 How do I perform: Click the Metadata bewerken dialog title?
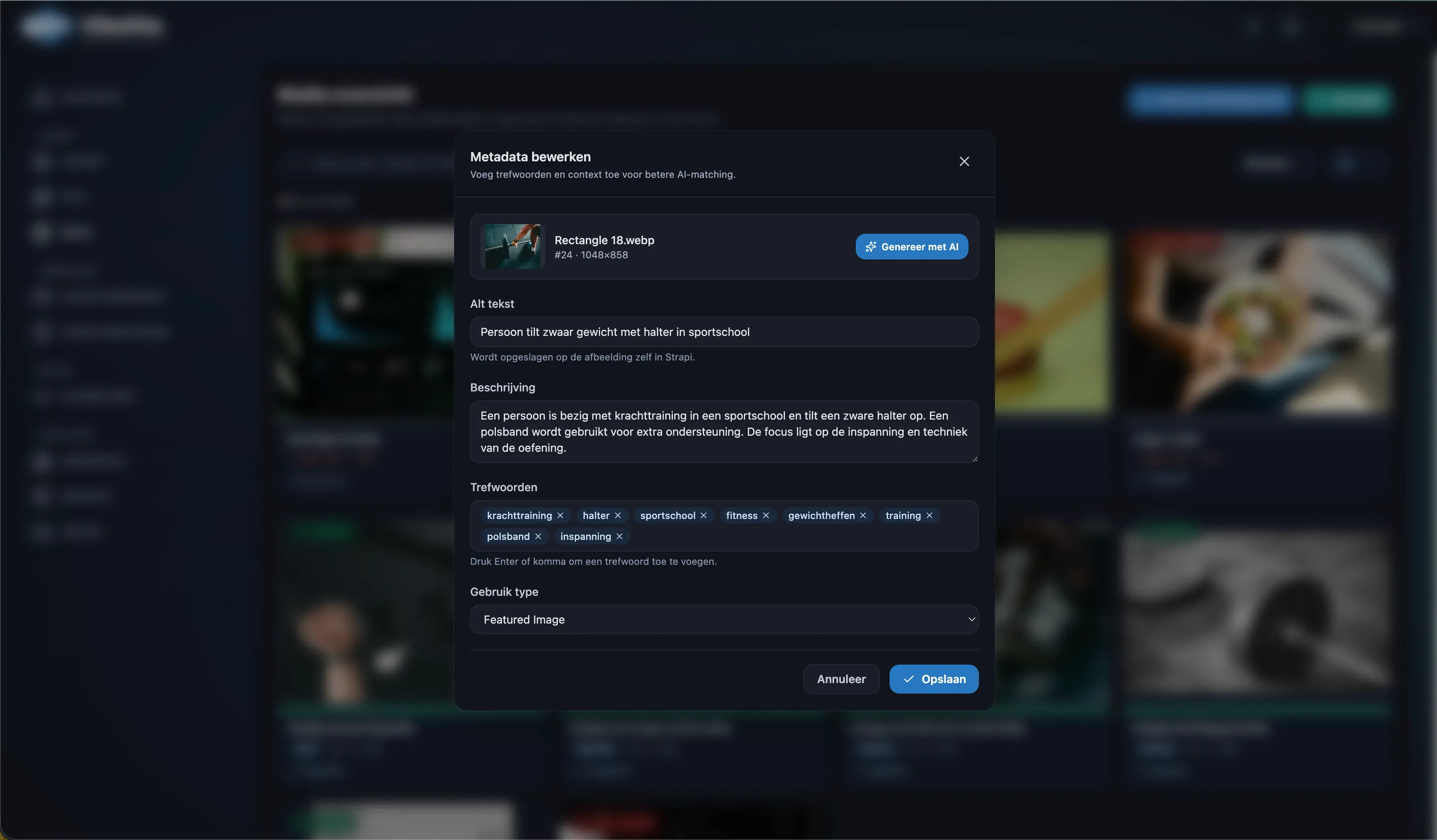click(x=530, y=157)
